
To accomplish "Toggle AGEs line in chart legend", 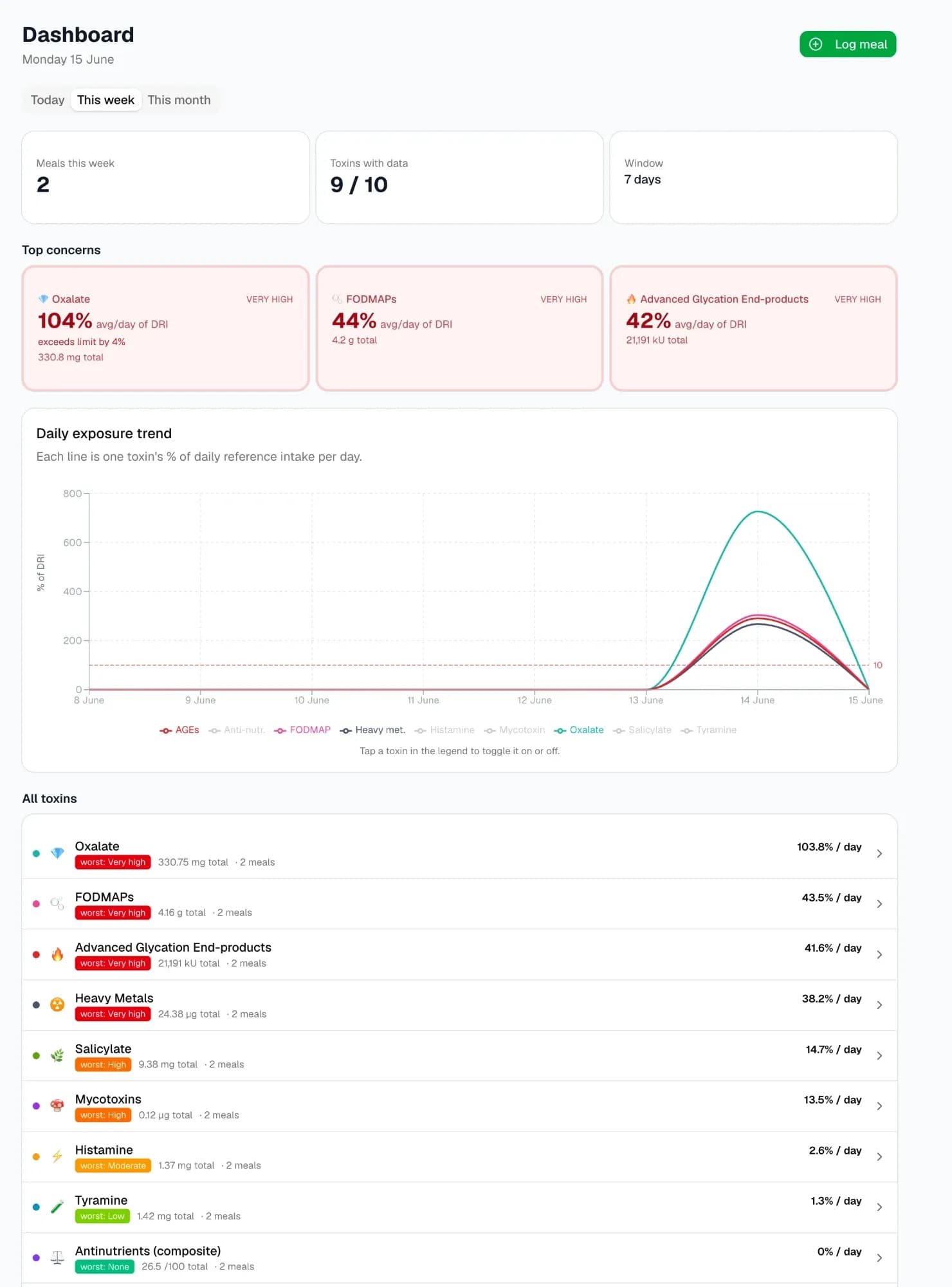I will [x=179, y=730].
